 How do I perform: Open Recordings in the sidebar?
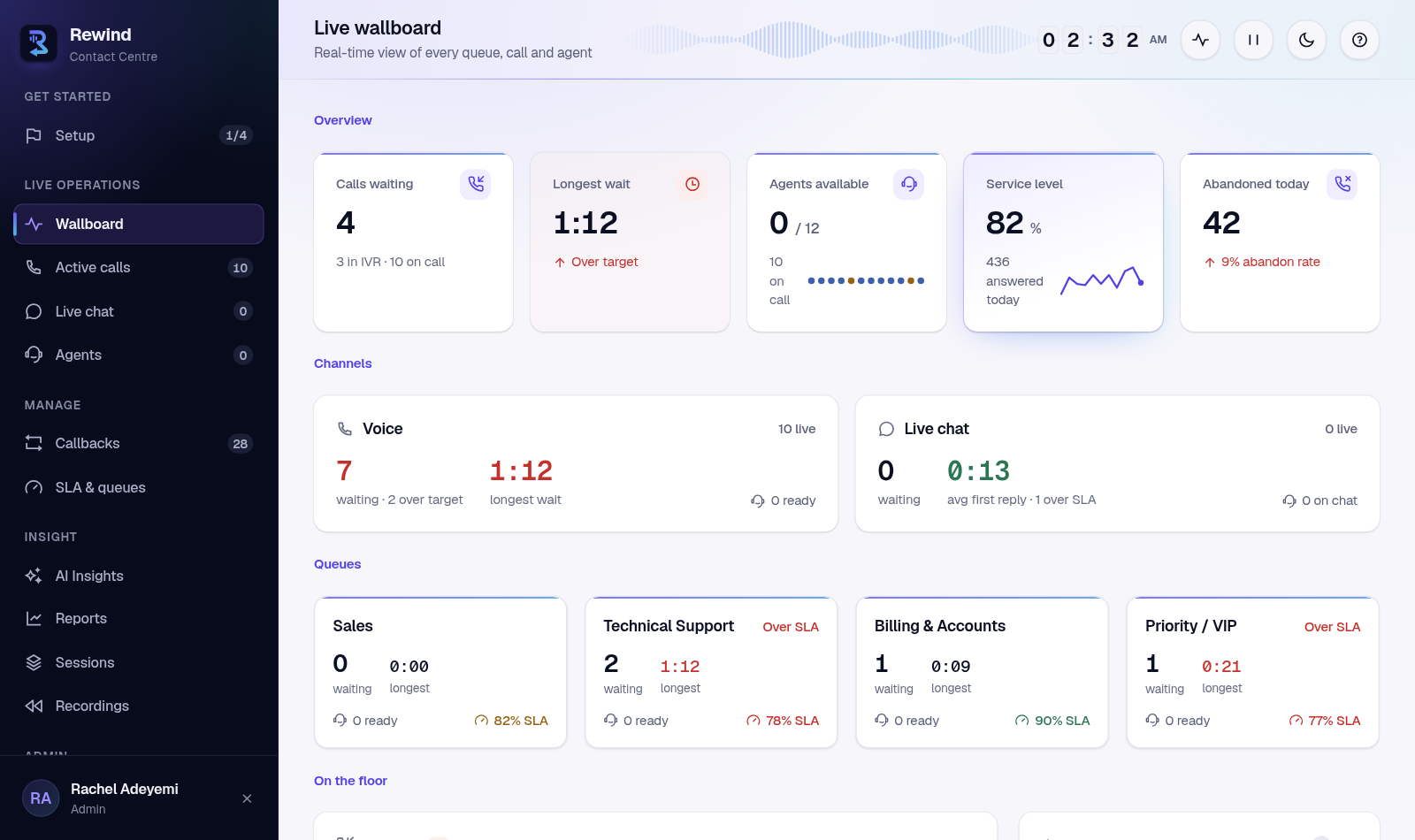(139, 706)
